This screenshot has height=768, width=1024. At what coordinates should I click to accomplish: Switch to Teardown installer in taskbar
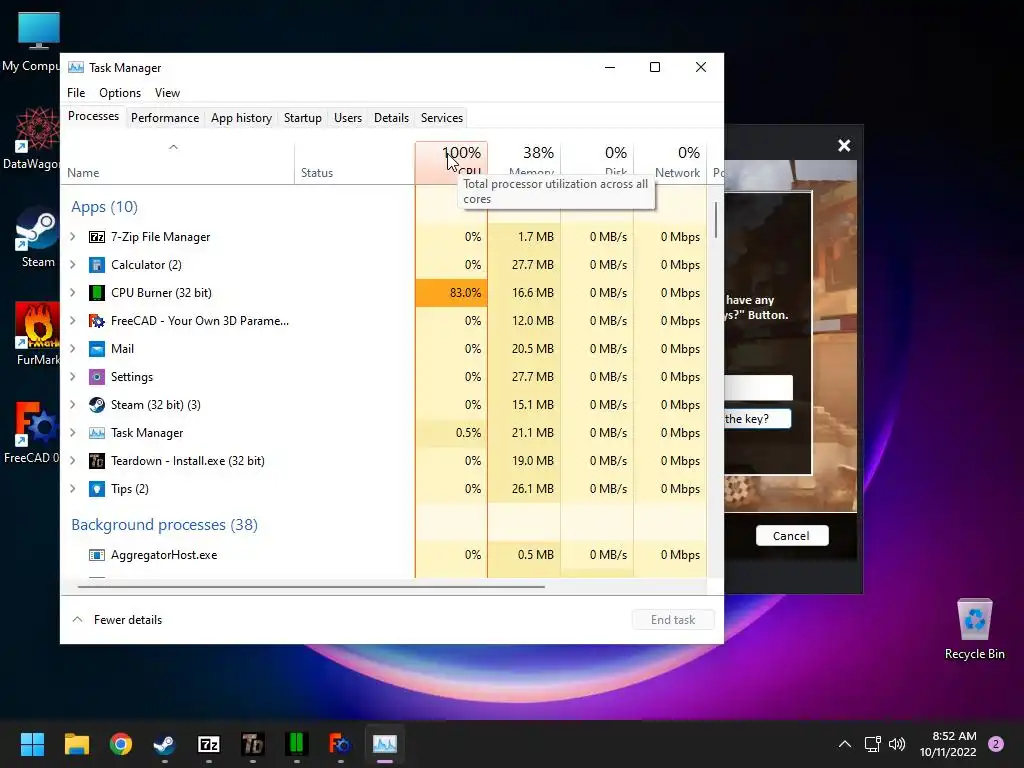(253, 744)
